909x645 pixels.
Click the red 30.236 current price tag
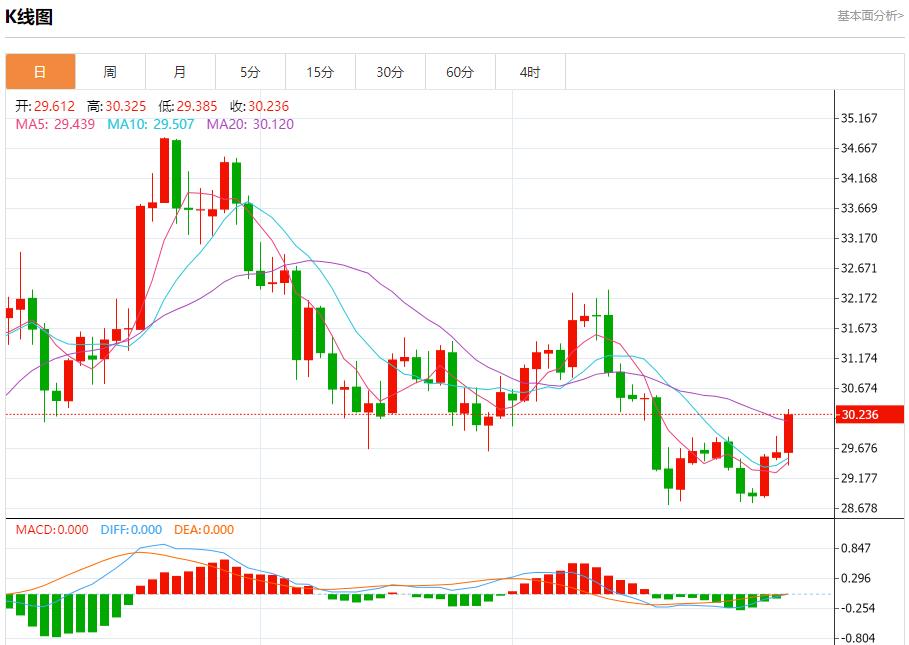[860, 415]
